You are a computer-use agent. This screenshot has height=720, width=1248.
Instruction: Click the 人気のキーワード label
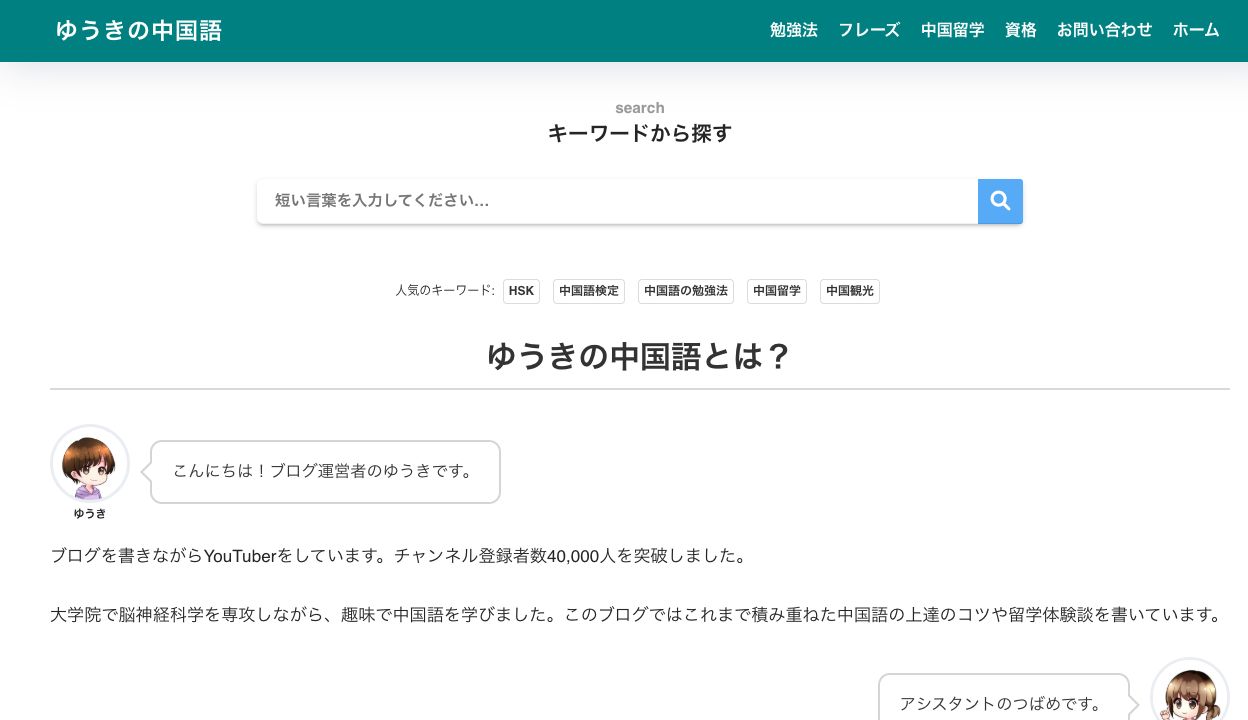445,291
